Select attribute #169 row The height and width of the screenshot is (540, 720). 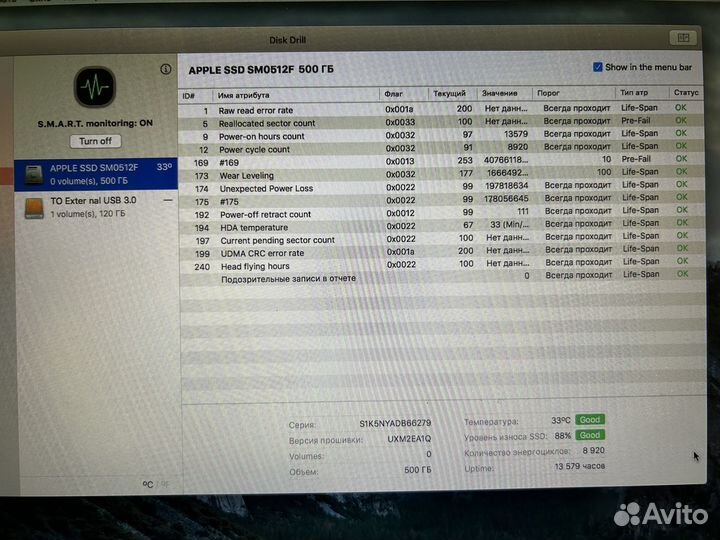click(x=441, y=161)
